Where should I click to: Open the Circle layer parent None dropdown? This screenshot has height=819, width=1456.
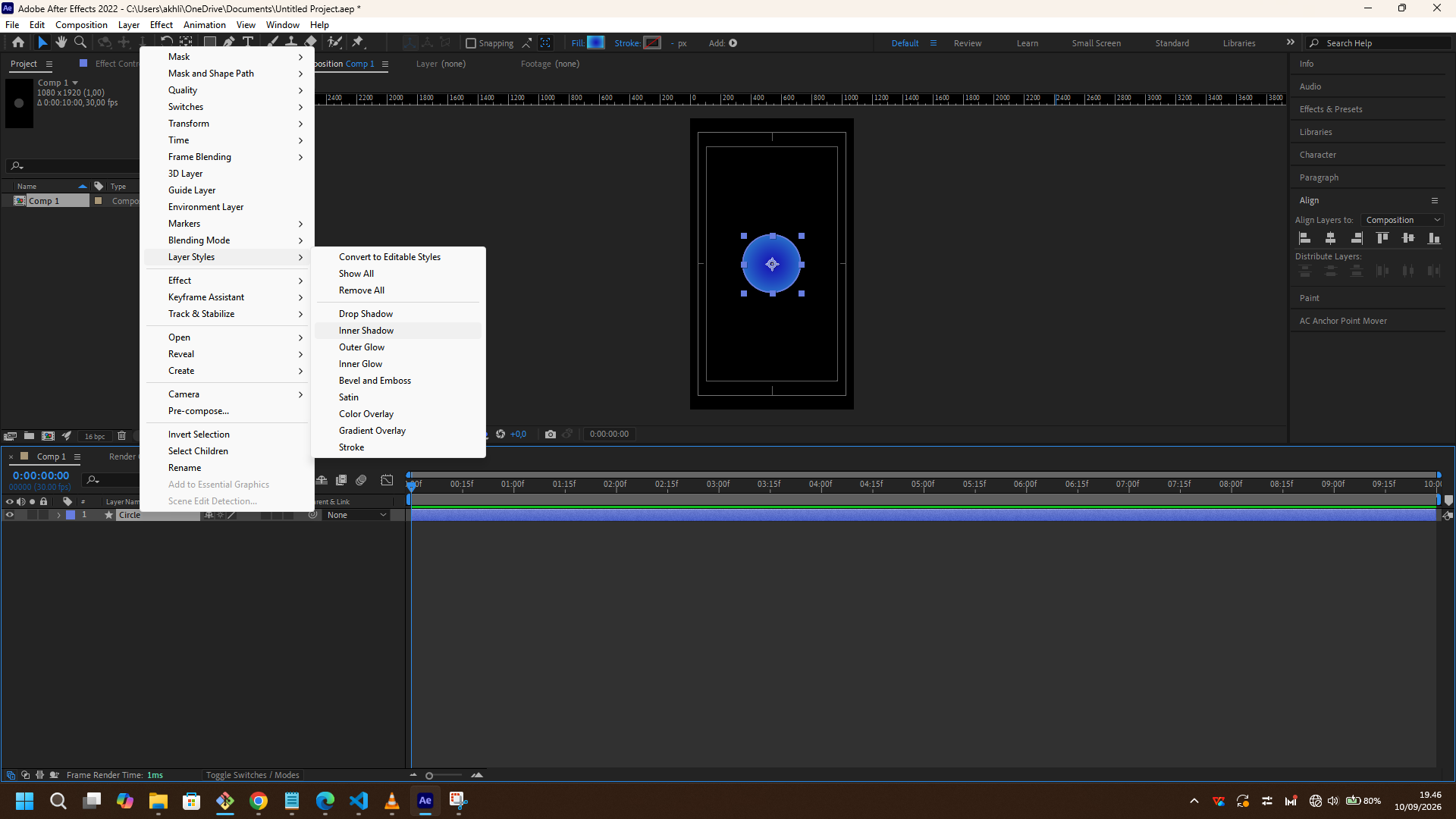[356, 515]
